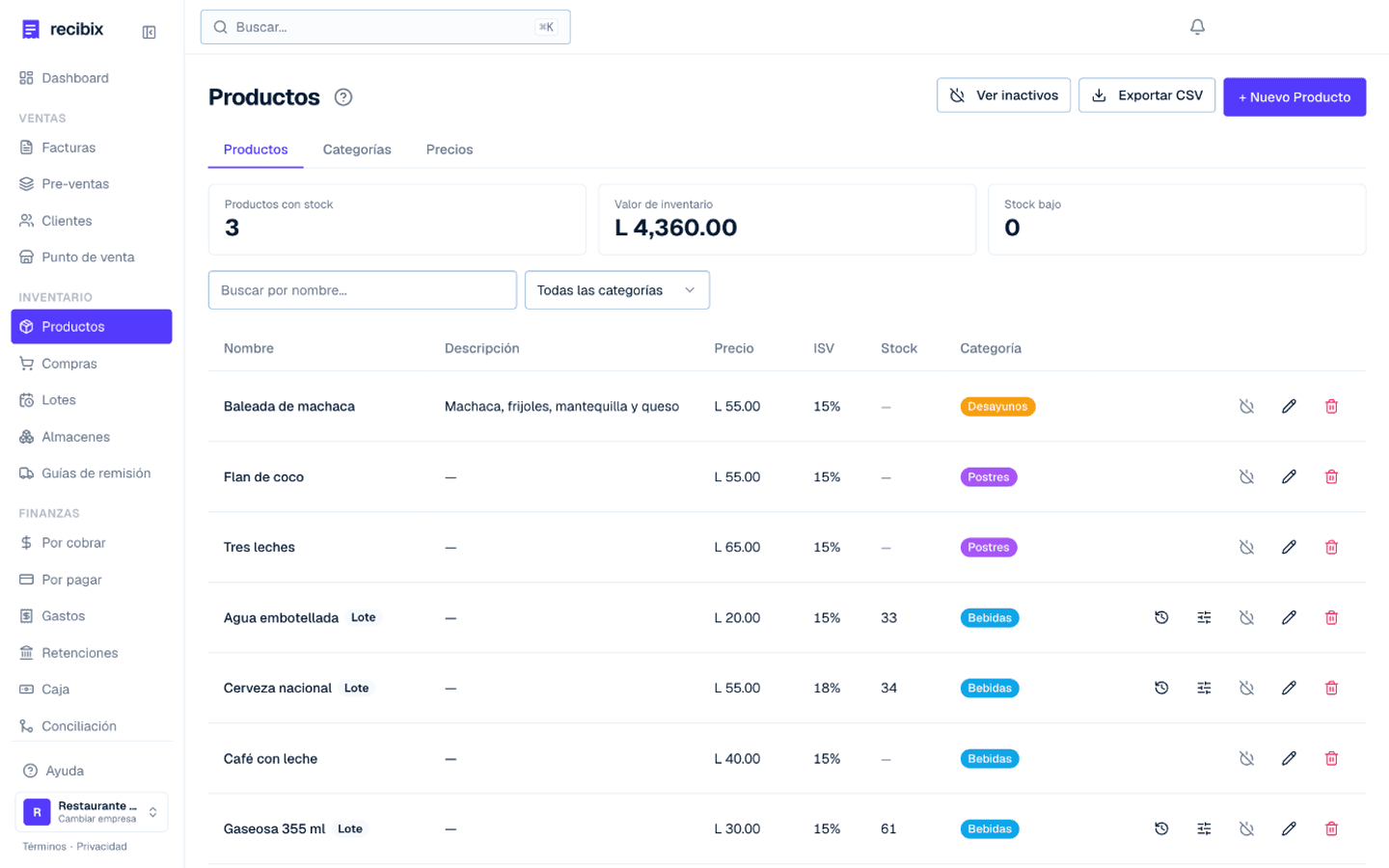Viewport: 1389px width, 868px height.
Task: Click the Nuevo Producto button
Action: coord(1294,97)
